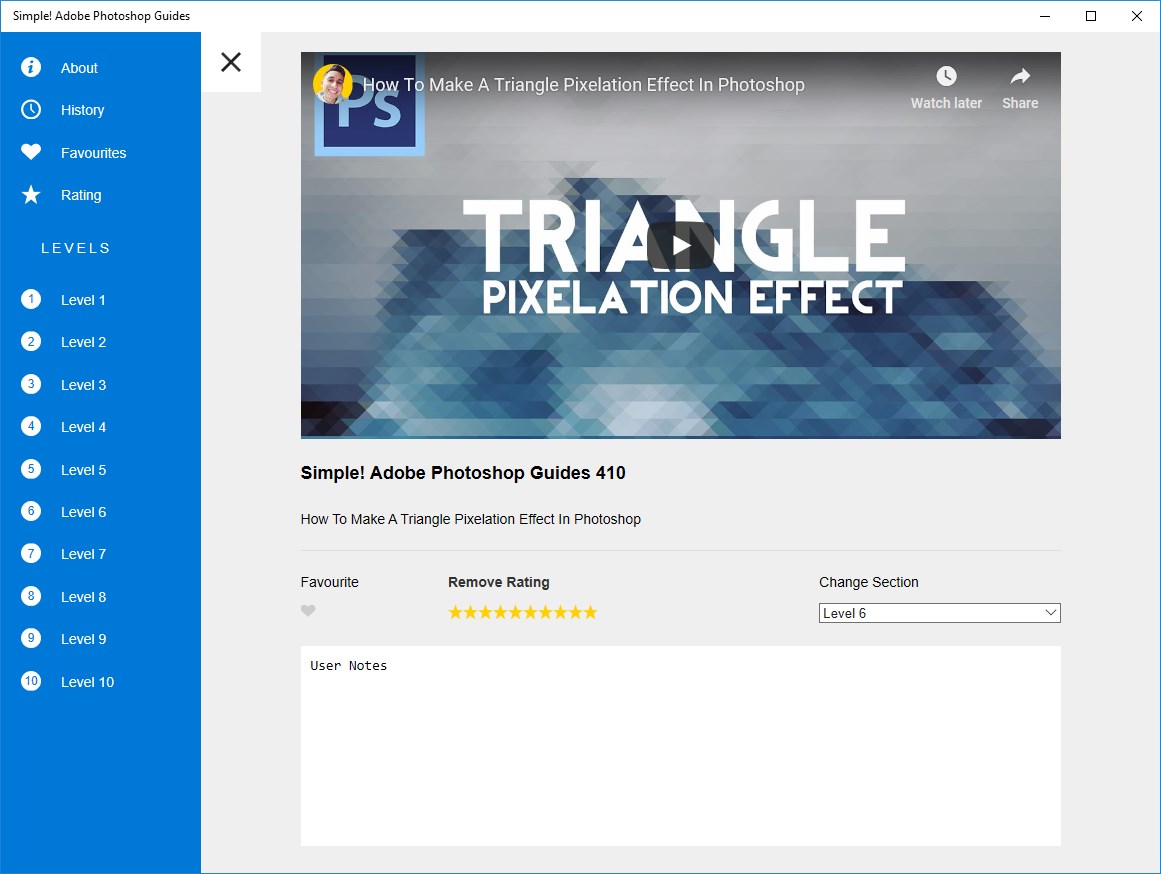1161x874 pixels.
Task: Go to Level 5 label
Action: (83, 470)
